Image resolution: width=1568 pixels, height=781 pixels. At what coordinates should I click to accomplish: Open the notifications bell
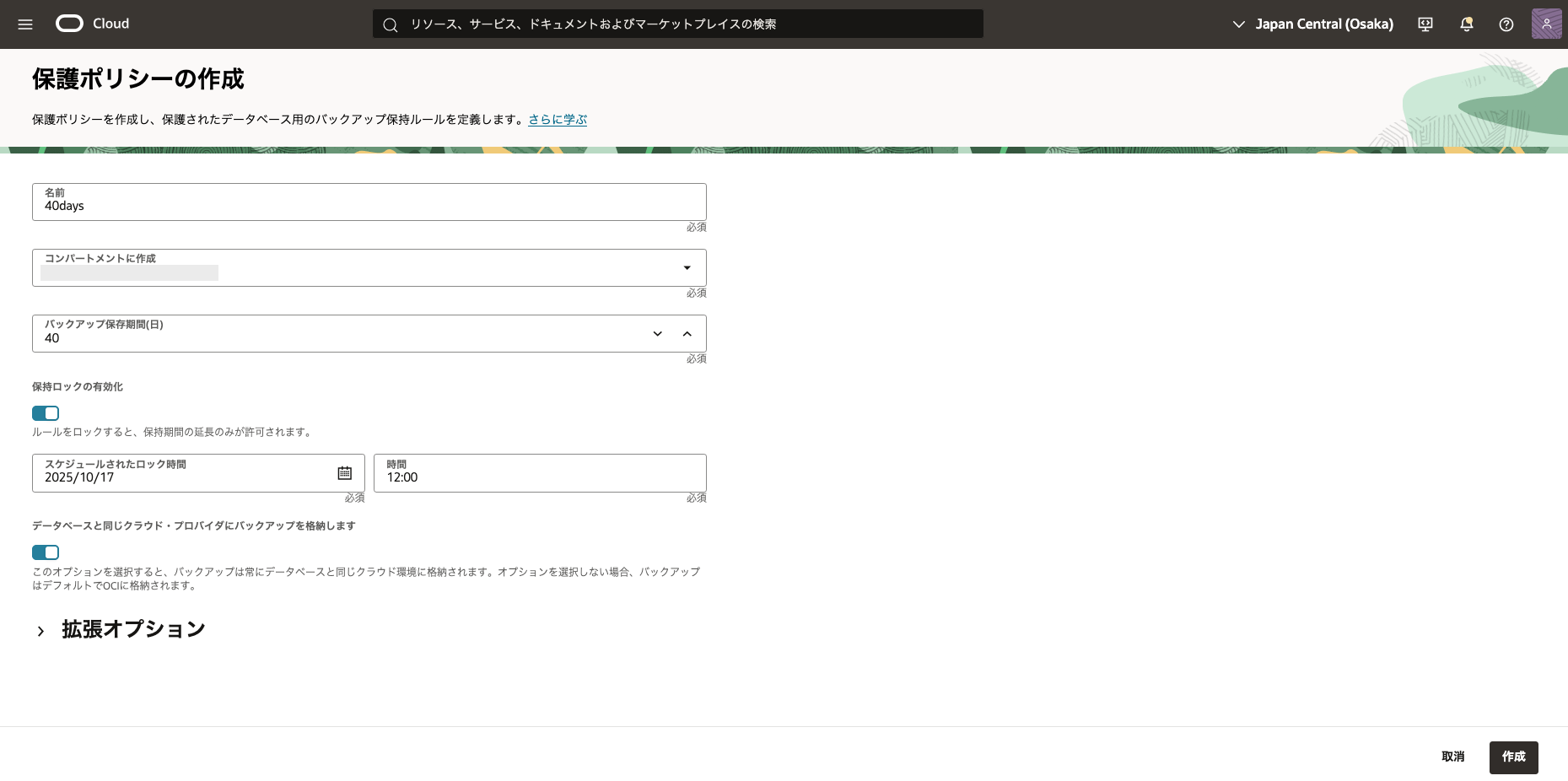pyautogui.click(x=1466, y=24)
